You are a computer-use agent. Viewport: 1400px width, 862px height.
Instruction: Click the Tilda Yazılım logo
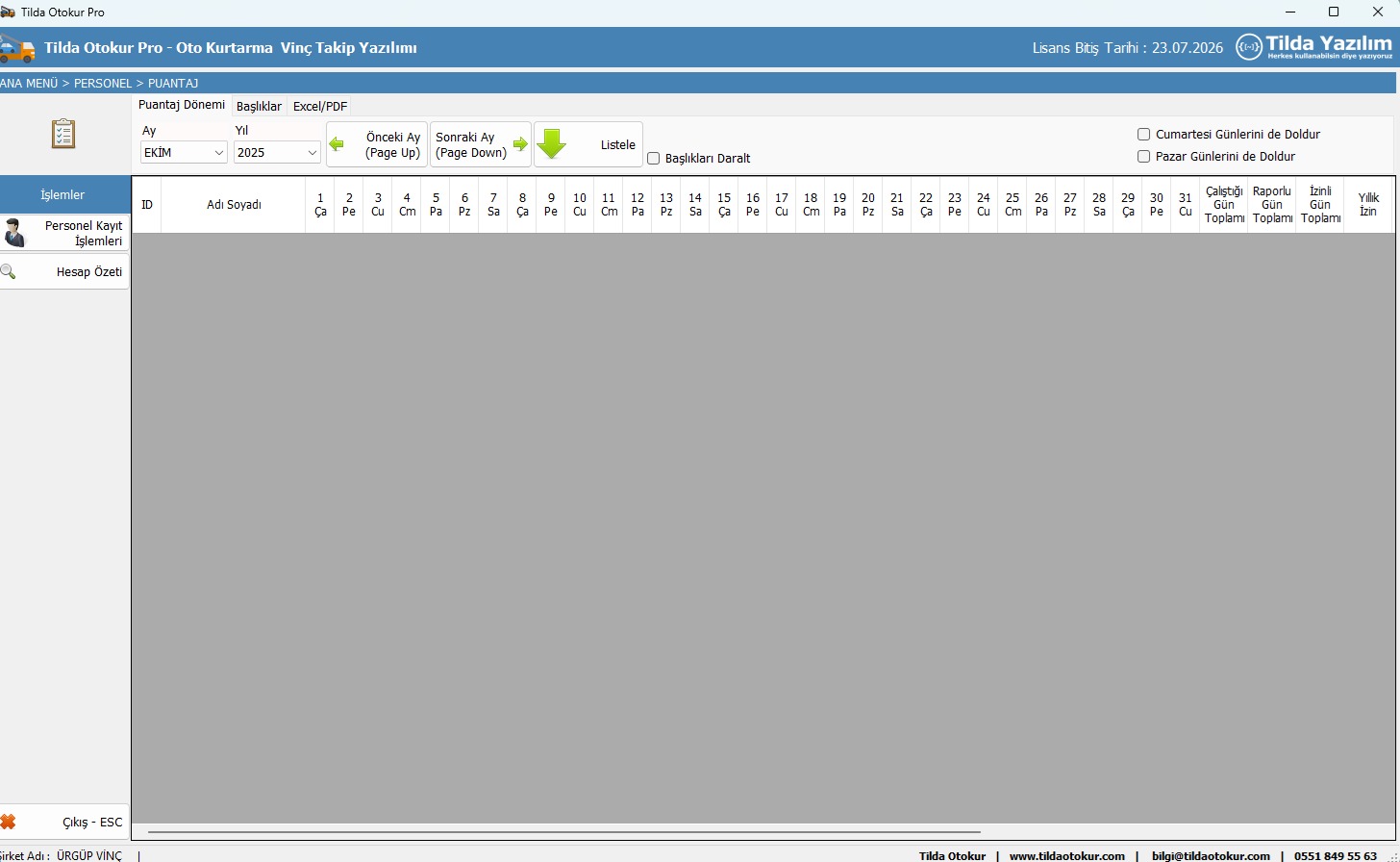pos(1313,46)
